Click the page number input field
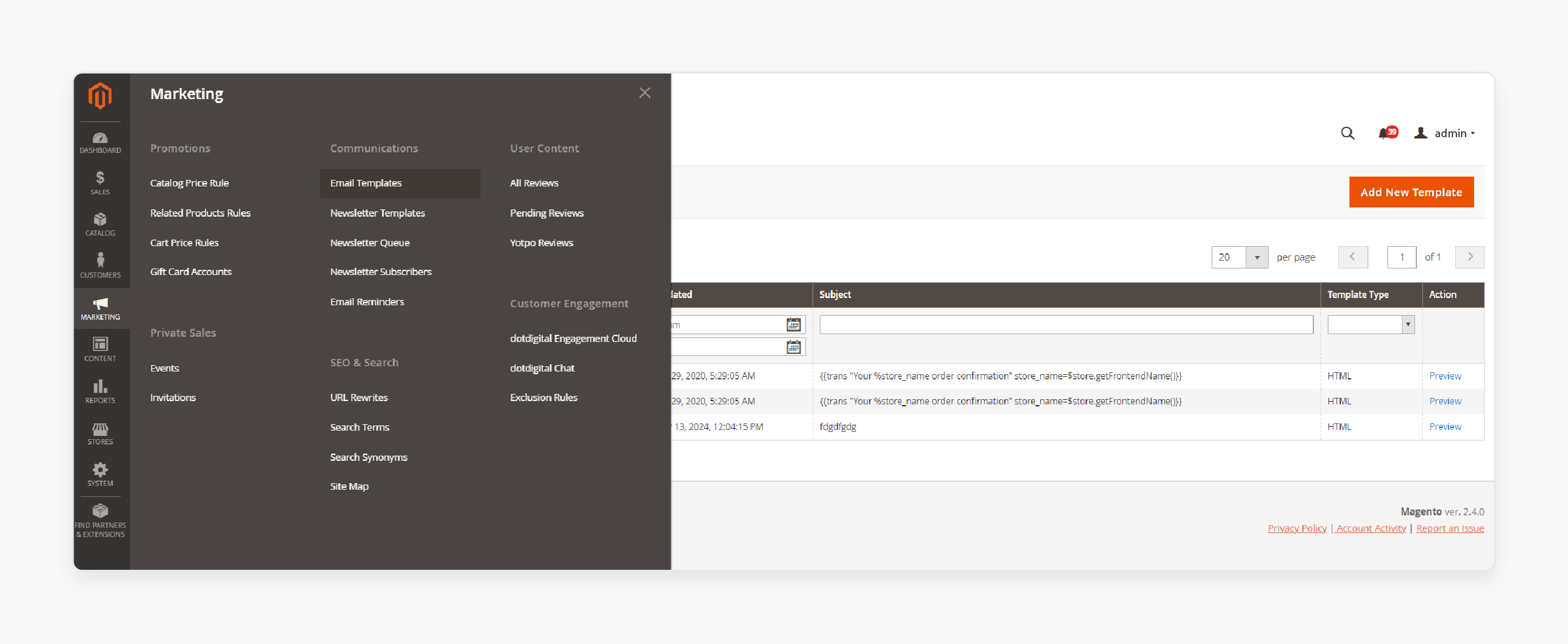This screenshot has width=1568, height=644. pos(1402,257)
